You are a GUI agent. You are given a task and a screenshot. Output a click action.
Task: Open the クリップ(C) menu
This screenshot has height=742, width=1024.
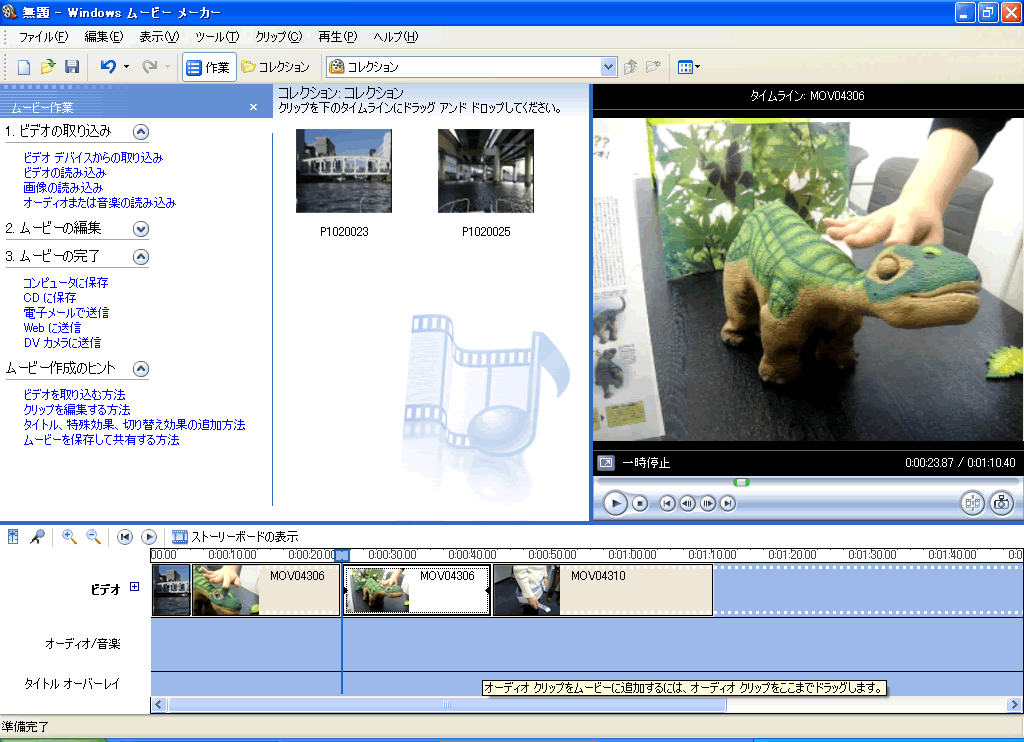pos(278,37)
